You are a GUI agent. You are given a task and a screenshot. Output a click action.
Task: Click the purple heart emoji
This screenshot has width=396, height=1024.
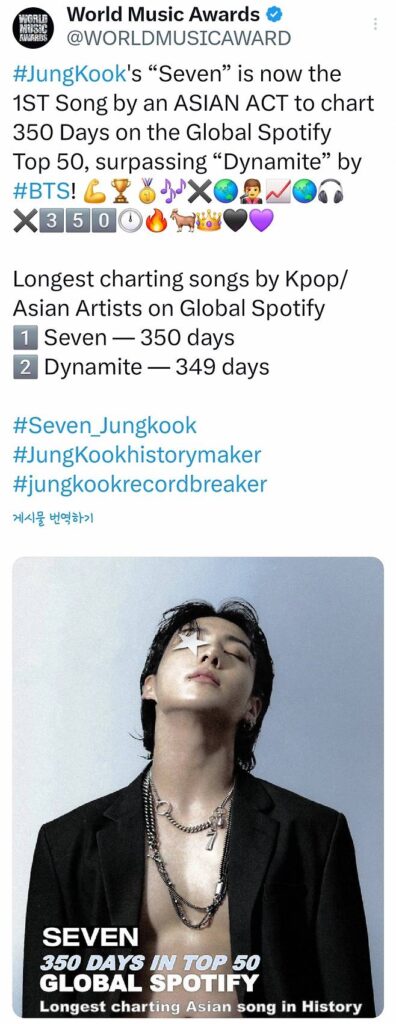click(262, 222)
